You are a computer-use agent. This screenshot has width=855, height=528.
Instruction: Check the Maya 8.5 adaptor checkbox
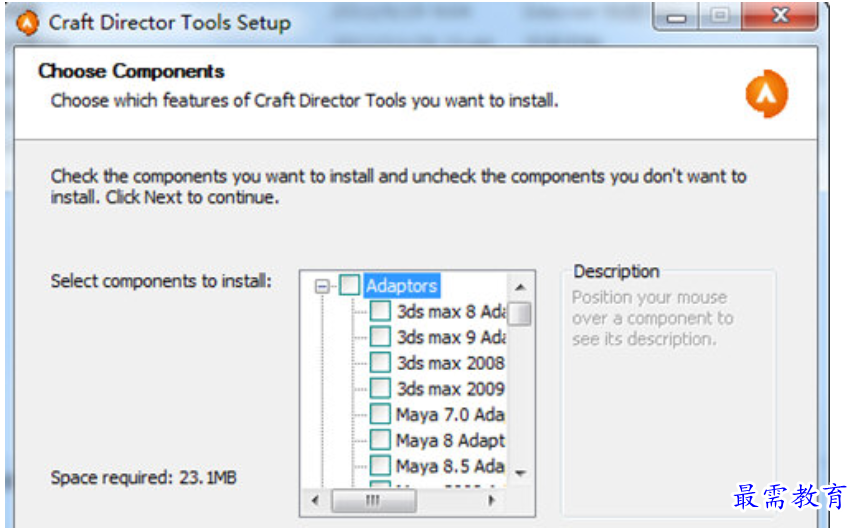(x=380, y=465)
